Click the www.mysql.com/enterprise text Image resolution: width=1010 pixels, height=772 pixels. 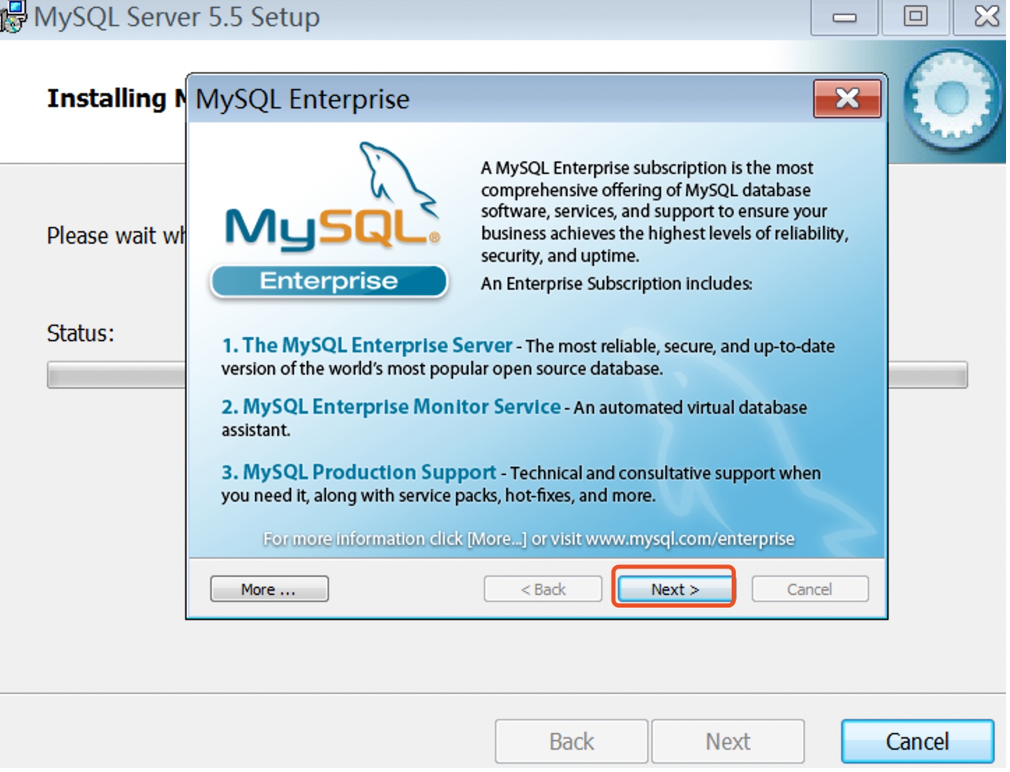click(690, 539)
